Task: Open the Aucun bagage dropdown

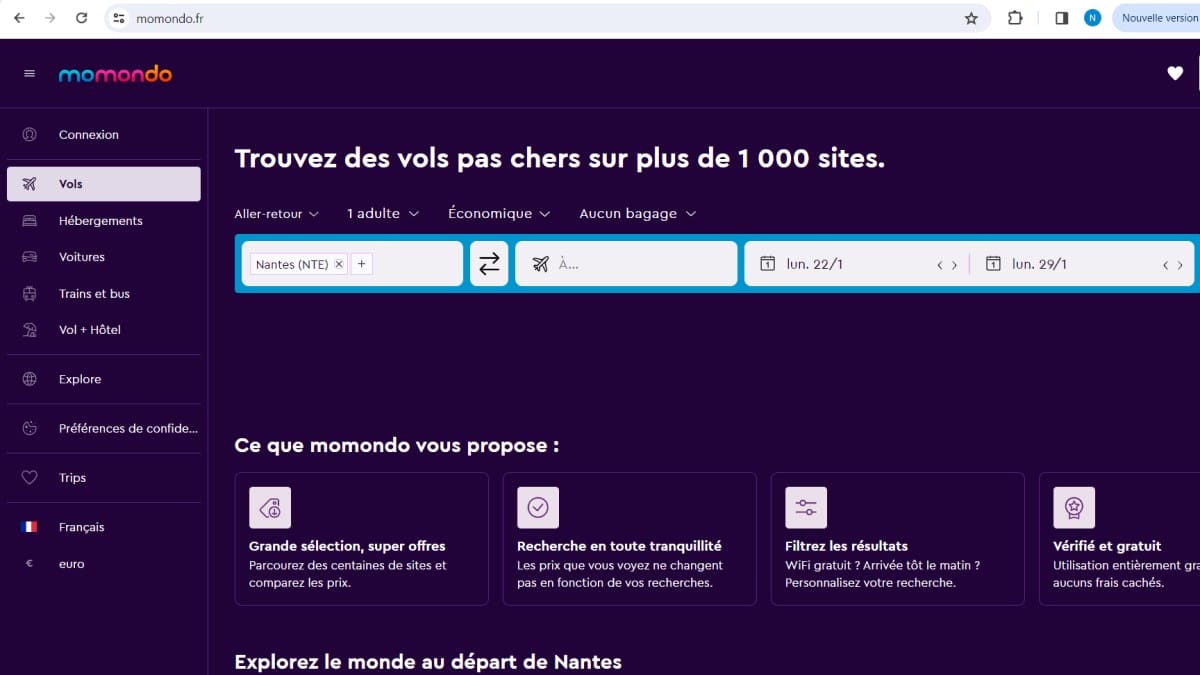Action: coord(637,214)
